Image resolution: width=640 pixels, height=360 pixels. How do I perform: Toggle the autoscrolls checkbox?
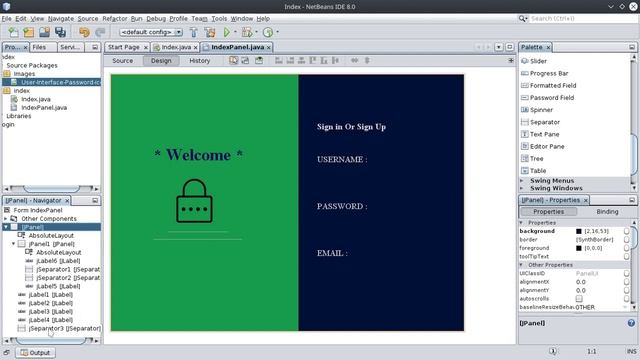[579, 299]
